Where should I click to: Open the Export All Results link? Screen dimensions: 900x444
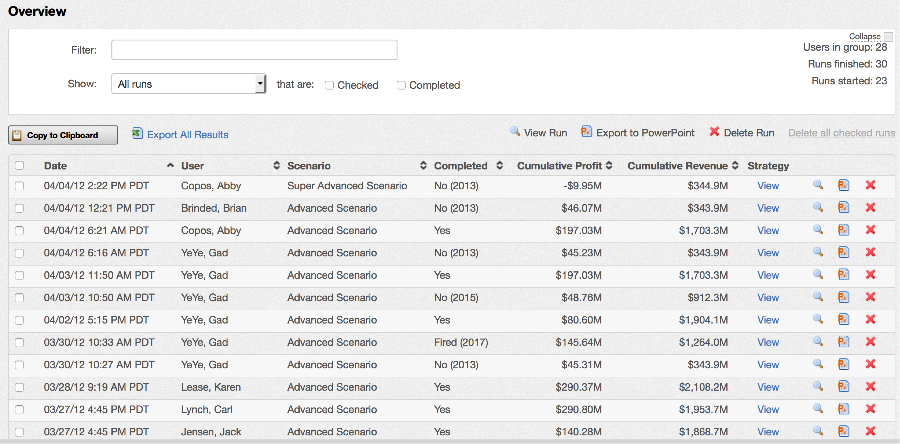[x=188, y=135]
